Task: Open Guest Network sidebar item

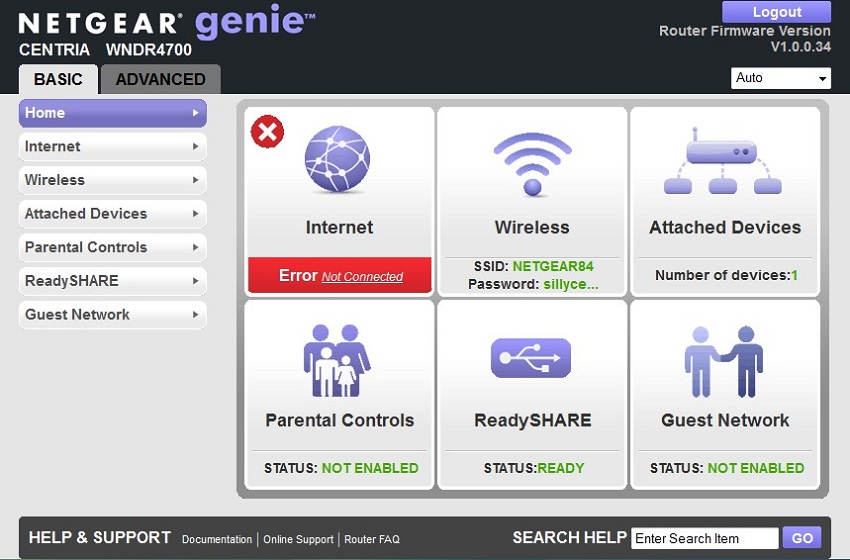Action: pos(113,314)
